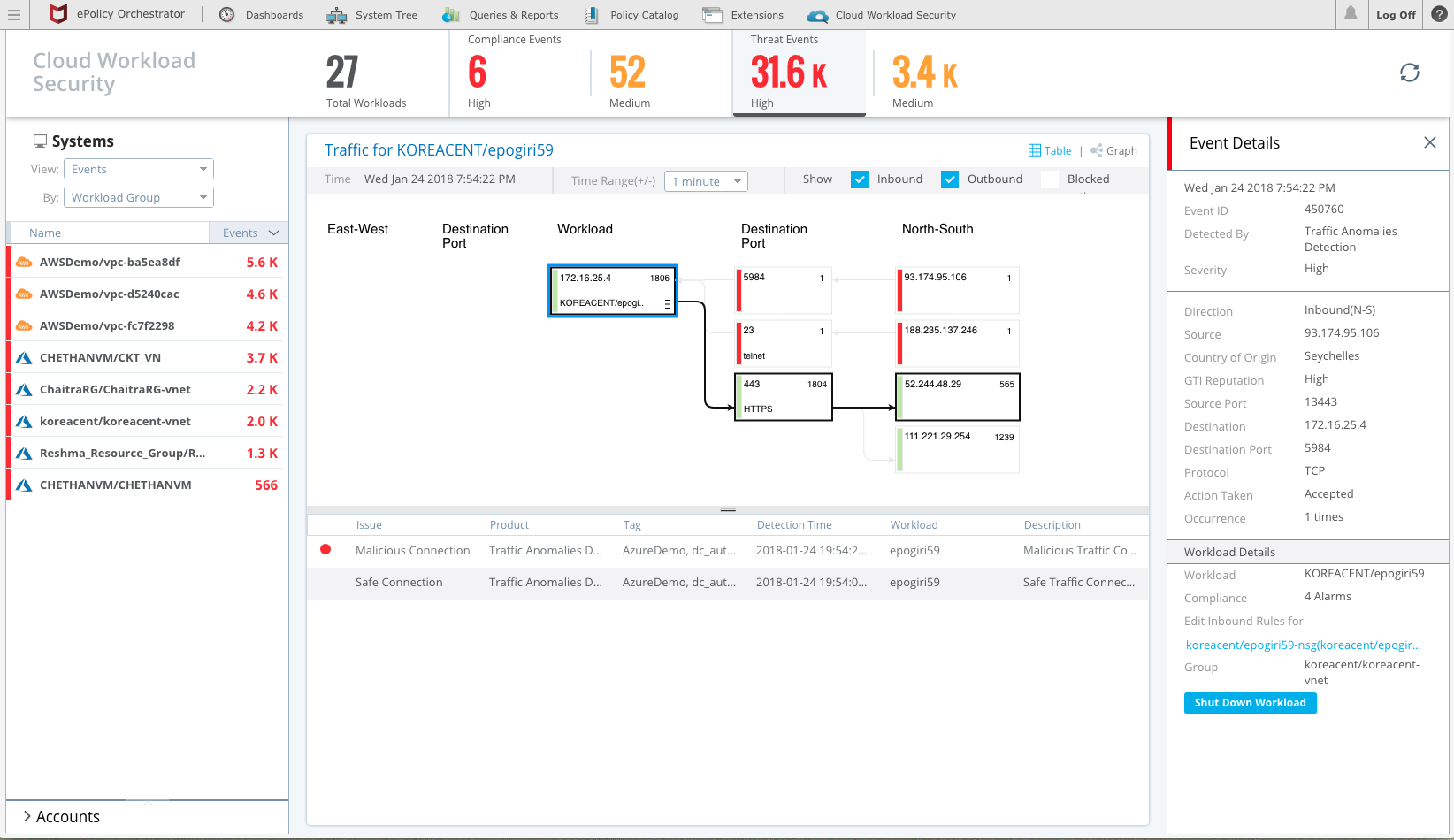The image size is (1454, 840).
Task: Open the koreacent/epogiri59-nsg inbound rules link
Action: [1305, 645]
